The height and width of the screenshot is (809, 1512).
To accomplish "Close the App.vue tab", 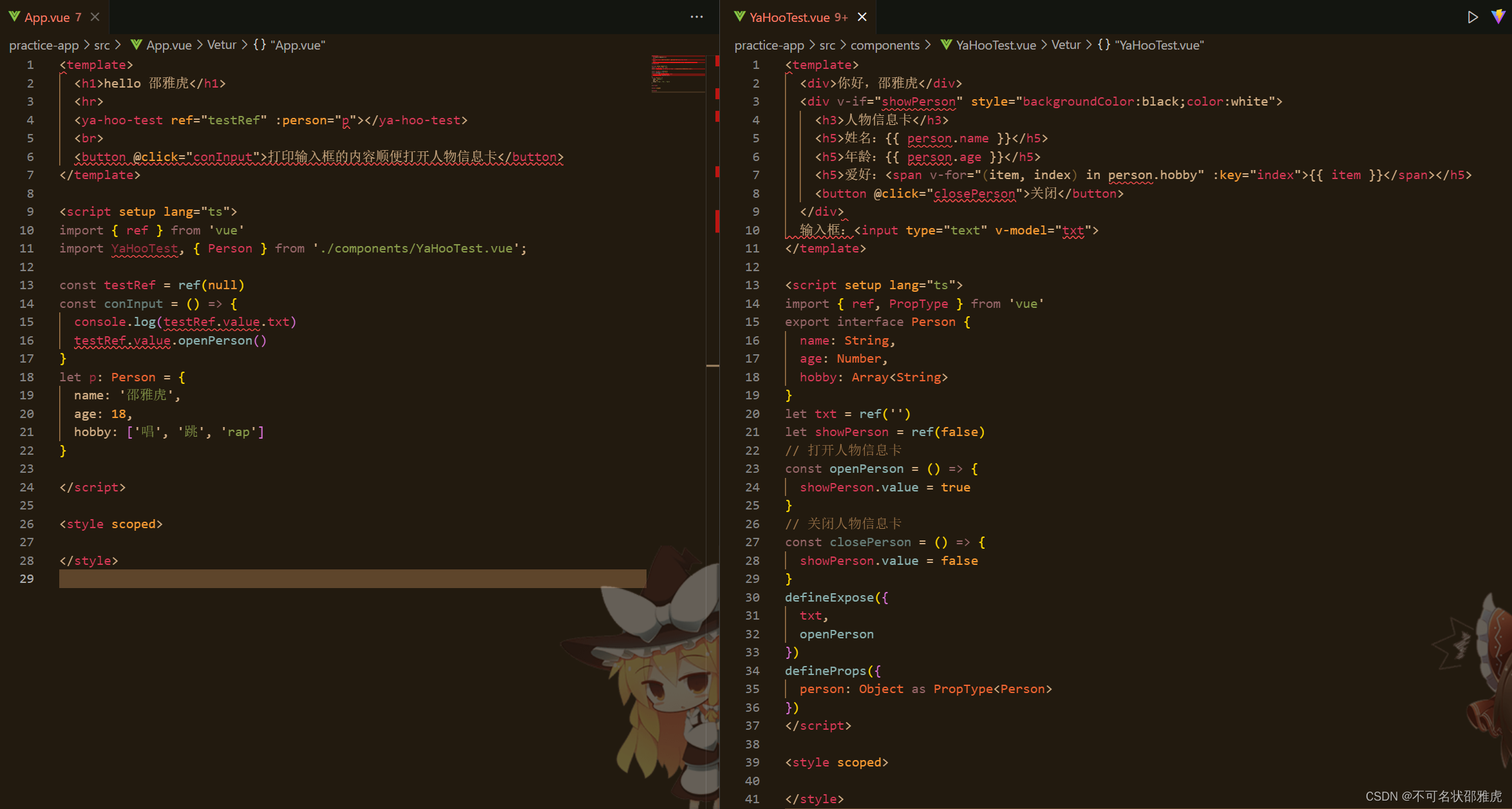I will (95, 17).
